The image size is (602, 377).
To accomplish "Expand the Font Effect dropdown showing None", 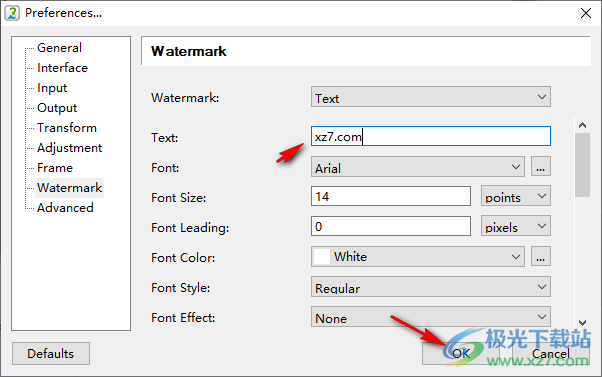I will pos(431,316).
